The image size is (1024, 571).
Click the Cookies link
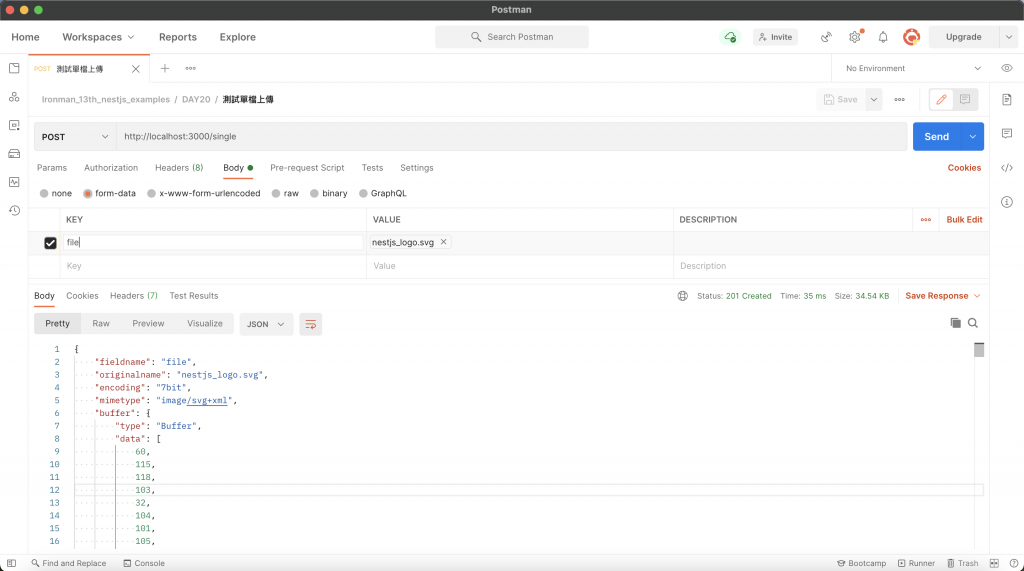coord(964,168)
